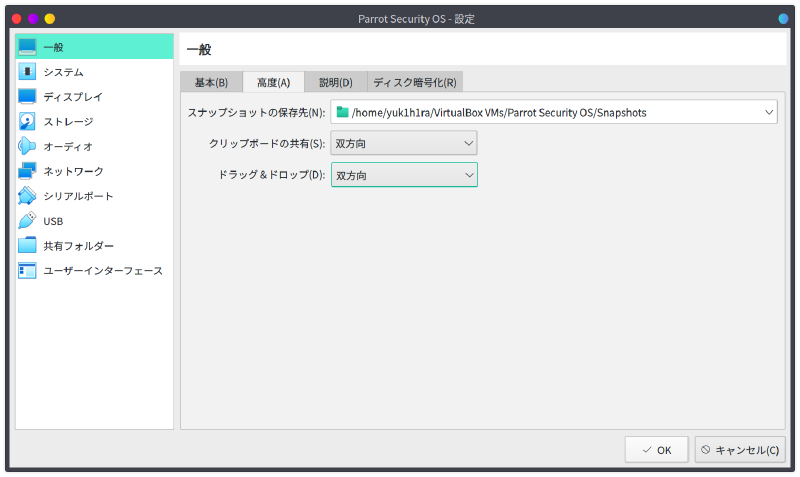
Task: Select the オーディオ speaker icon
Action: pos(27,146)
